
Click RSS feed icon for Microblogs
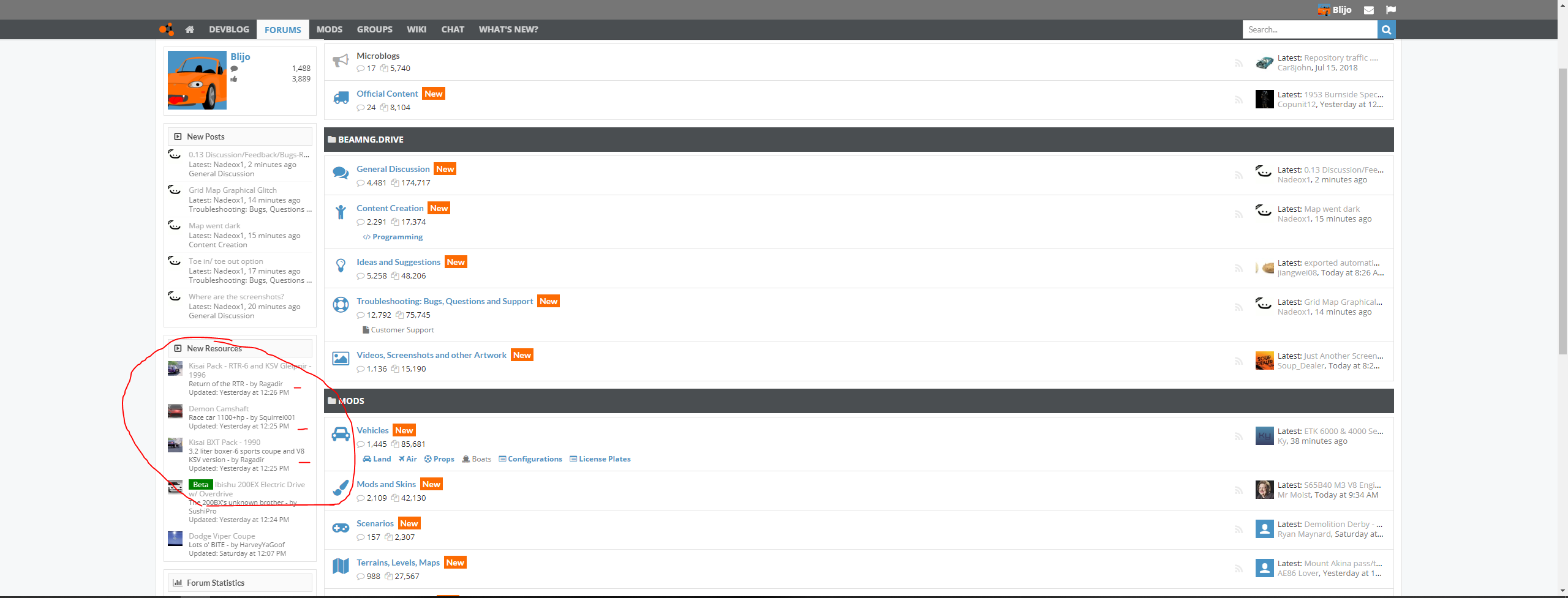(1238, 63)
